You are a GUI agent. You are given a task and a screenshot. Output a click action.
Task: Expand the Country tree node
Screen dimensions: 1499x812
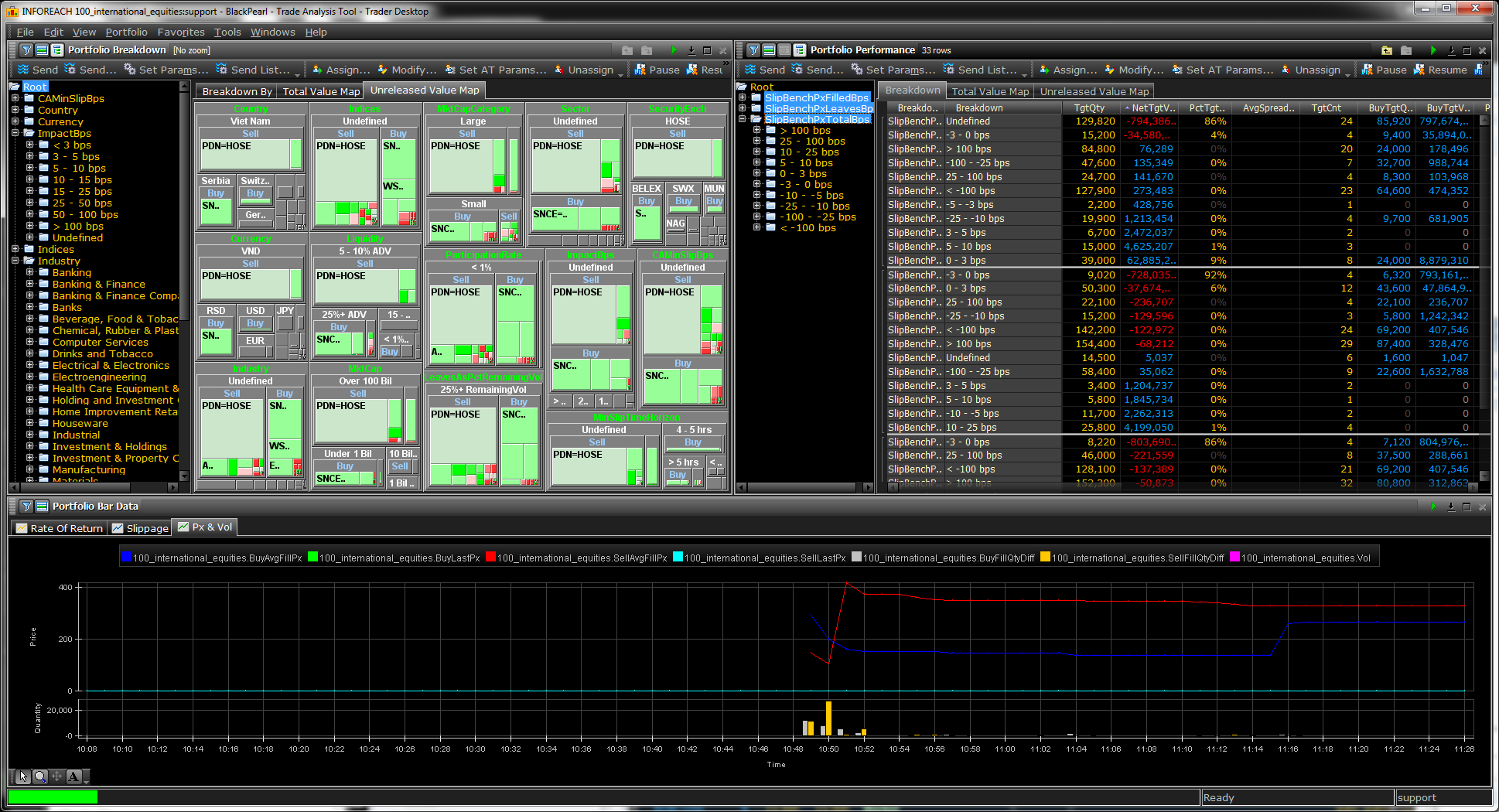pos(15,110)
